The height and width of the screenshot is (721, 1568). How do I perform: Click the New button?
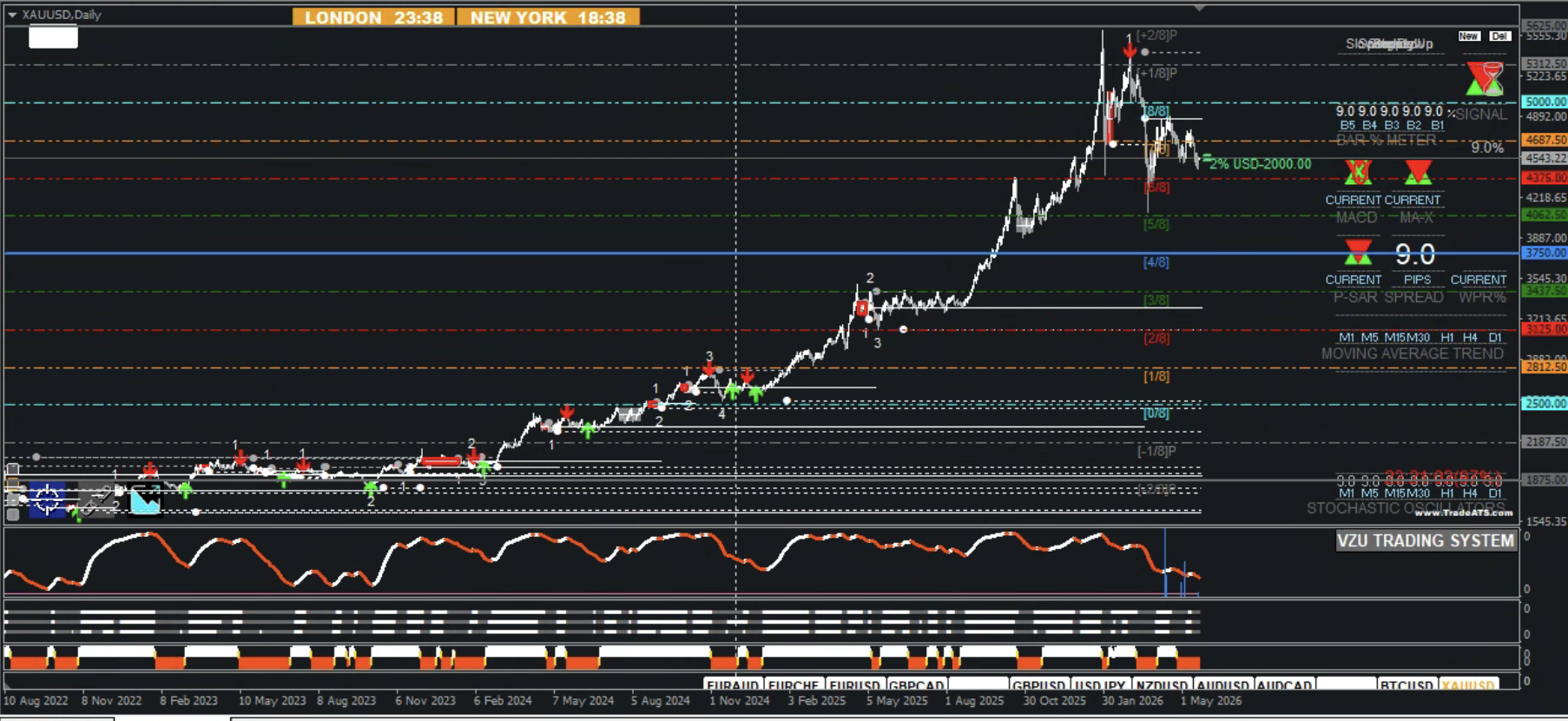click(x=1469, y=36)
